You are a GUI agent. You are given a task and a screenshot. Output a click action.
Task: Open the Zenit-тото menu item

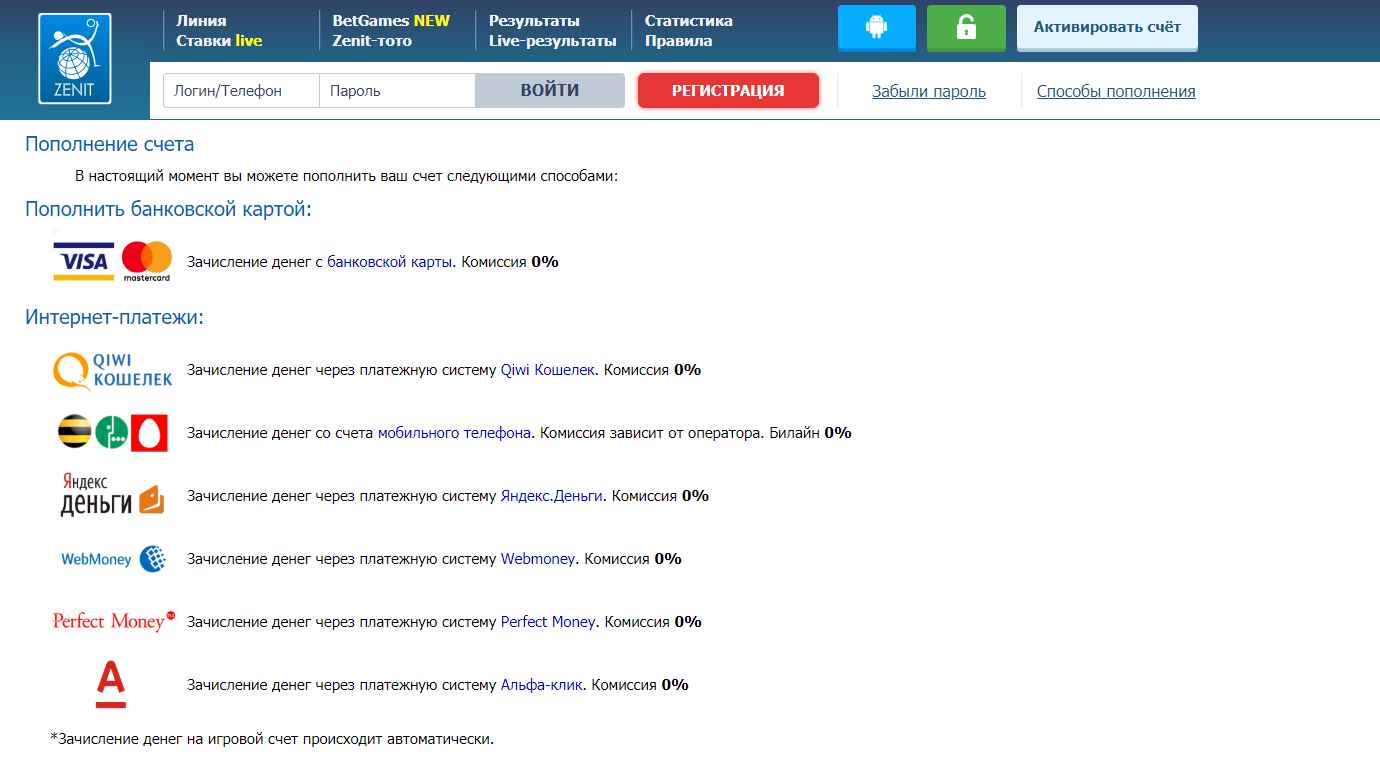[x=372, y=41]
